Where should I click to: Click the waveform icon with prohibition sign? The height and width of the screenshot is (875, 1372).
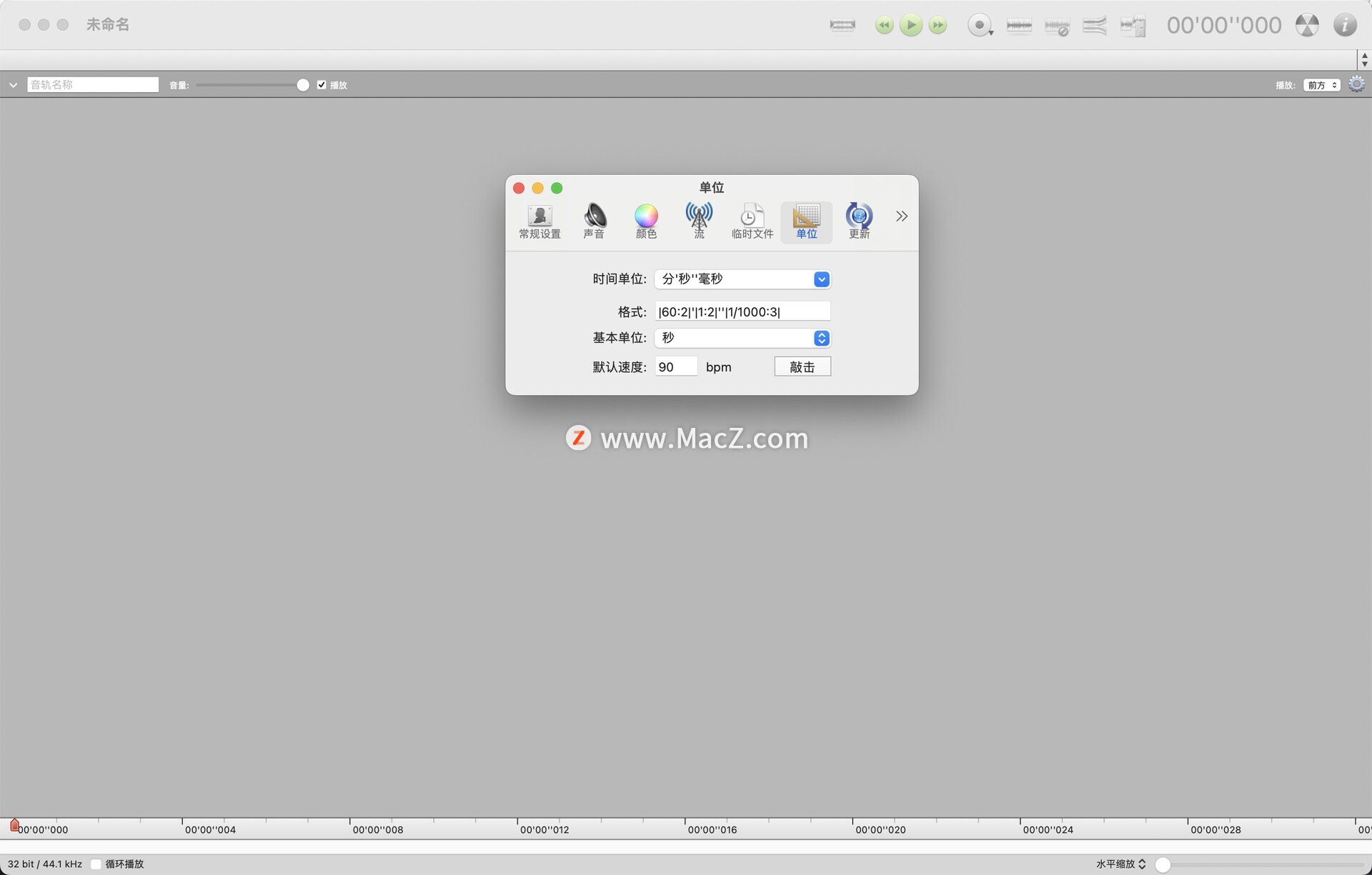[x=1057, y=26]
